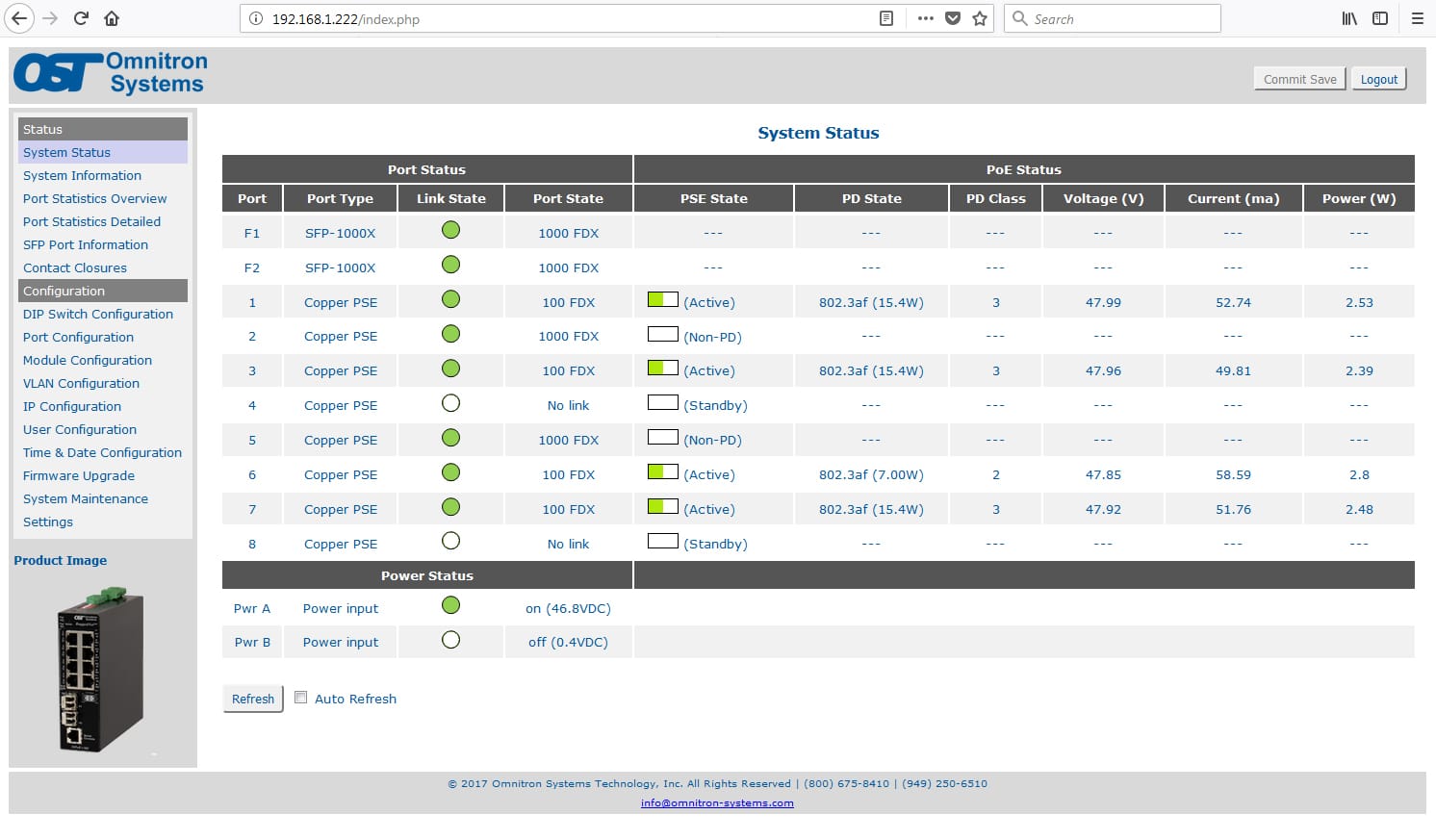Click the PD Class column header
Image resolution: width=1436 pixels, height=840 pixels.
point(995,198)
